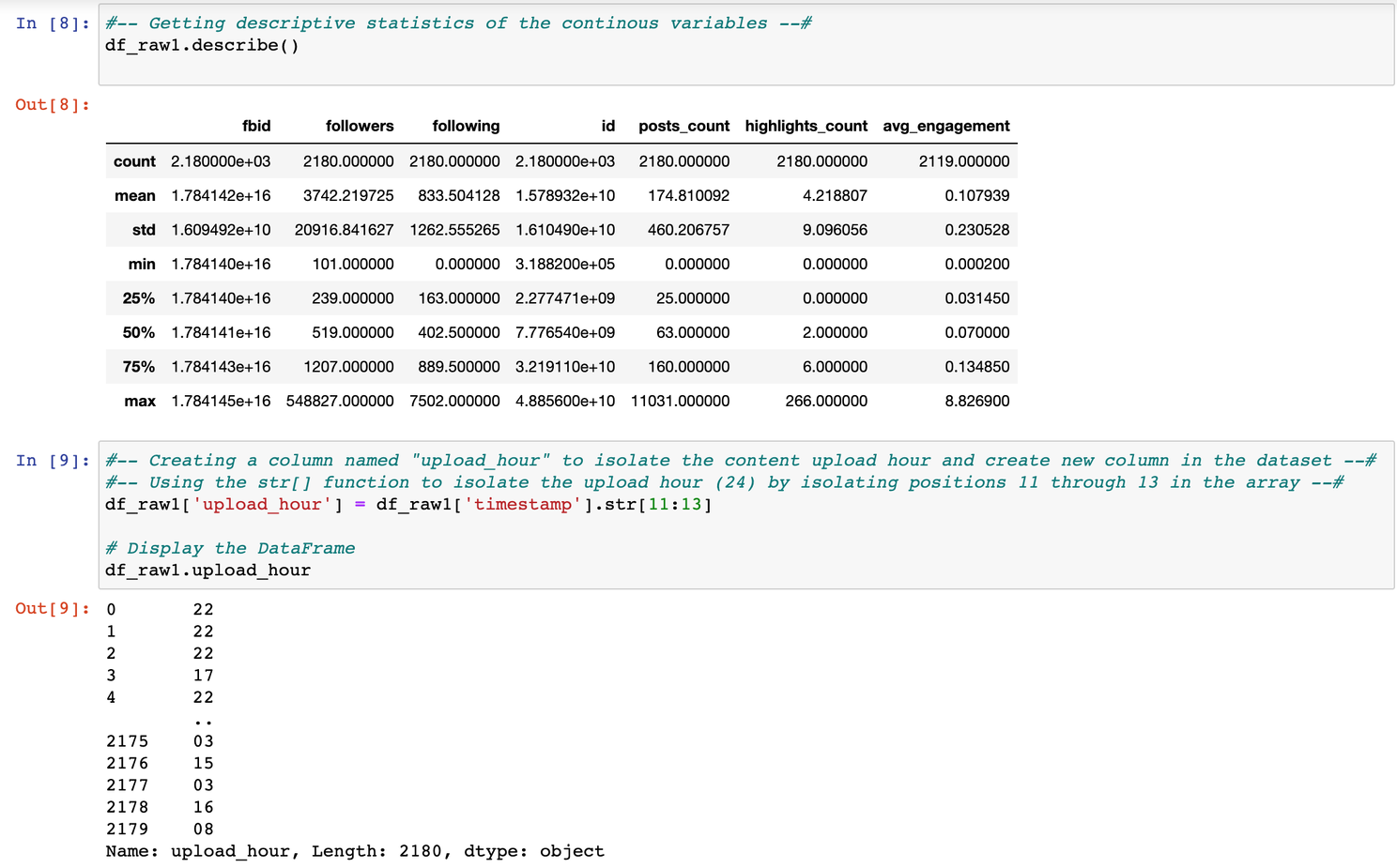Select the Out[8] output prompt

(53, 105)
